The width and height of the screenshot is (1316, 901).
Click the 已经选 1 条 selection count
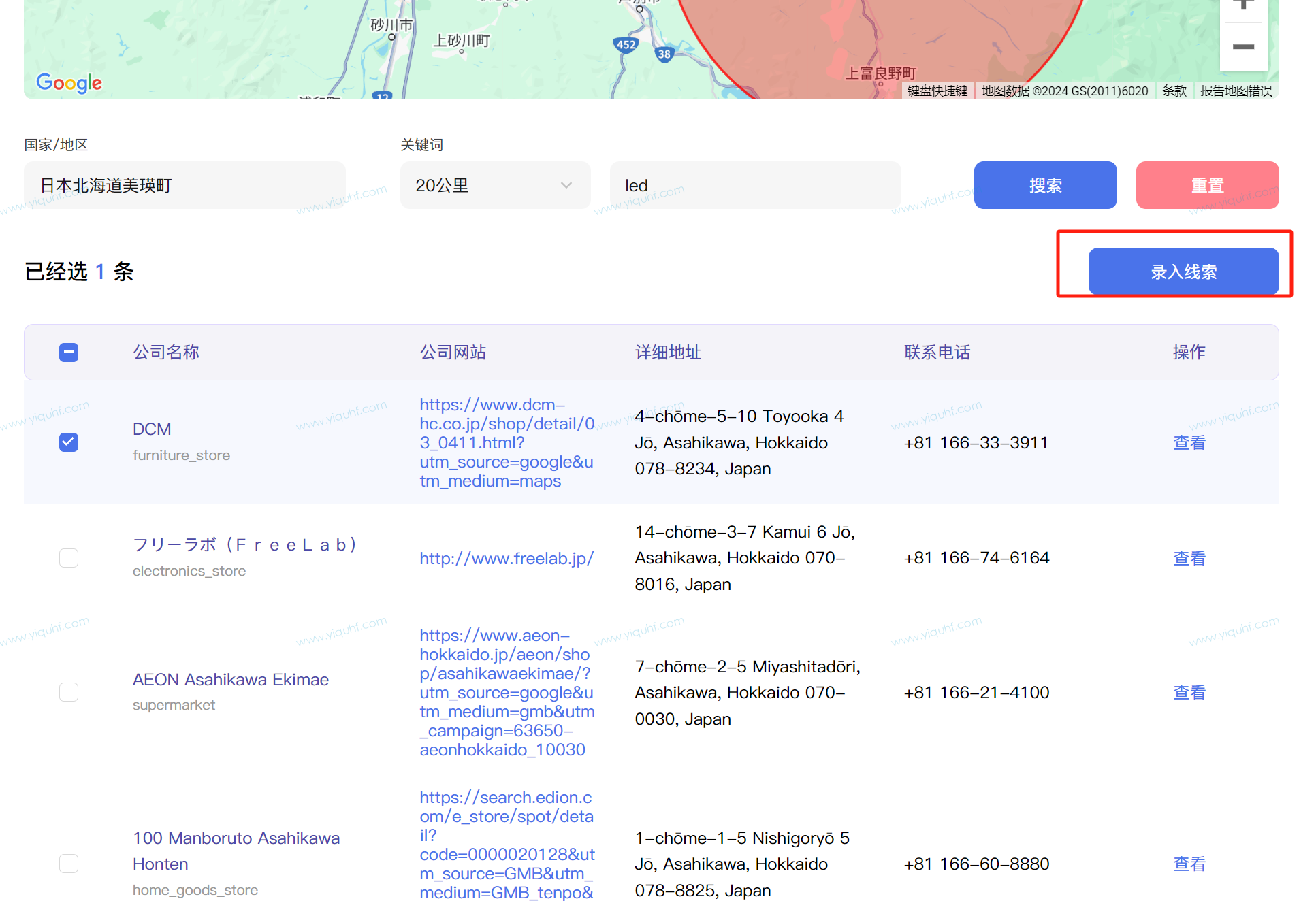[79, 272]
